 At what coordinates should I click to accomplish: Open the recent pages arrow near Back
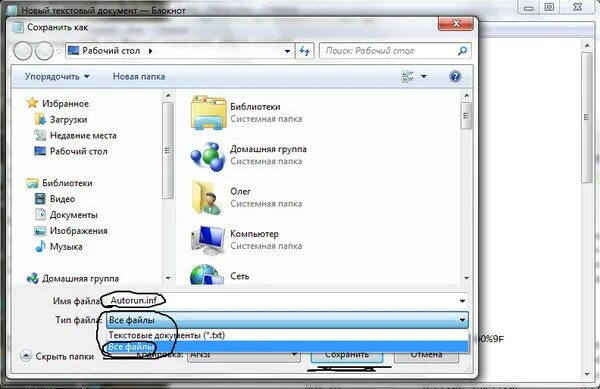coord(59,51)
